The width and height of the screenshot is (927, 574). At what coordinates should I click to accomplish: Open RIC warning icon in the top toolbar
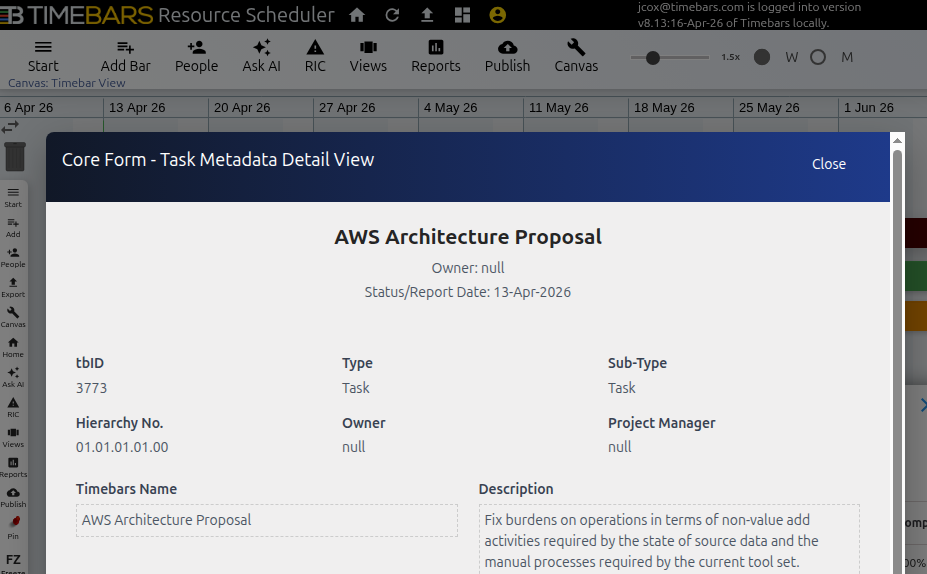tap(315, 57)
